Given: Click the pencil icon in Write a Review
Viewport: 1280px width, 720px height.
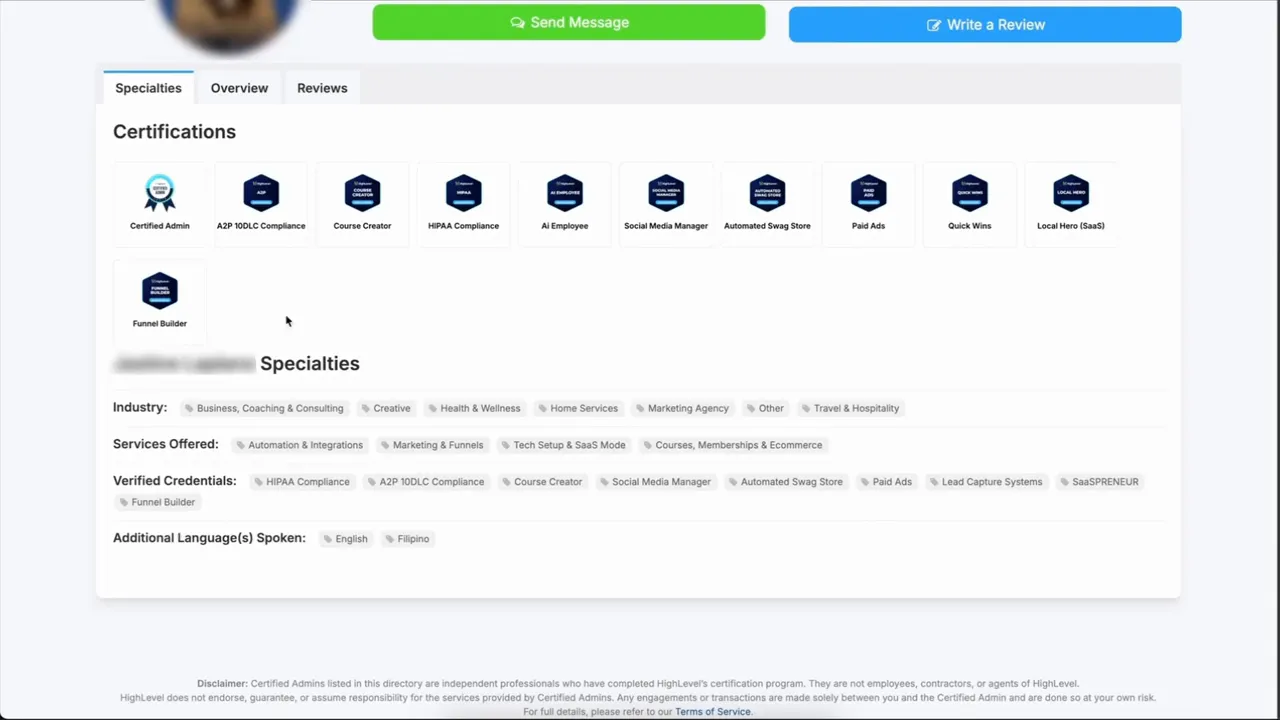Looking at the screenshot, I should 934,25.
